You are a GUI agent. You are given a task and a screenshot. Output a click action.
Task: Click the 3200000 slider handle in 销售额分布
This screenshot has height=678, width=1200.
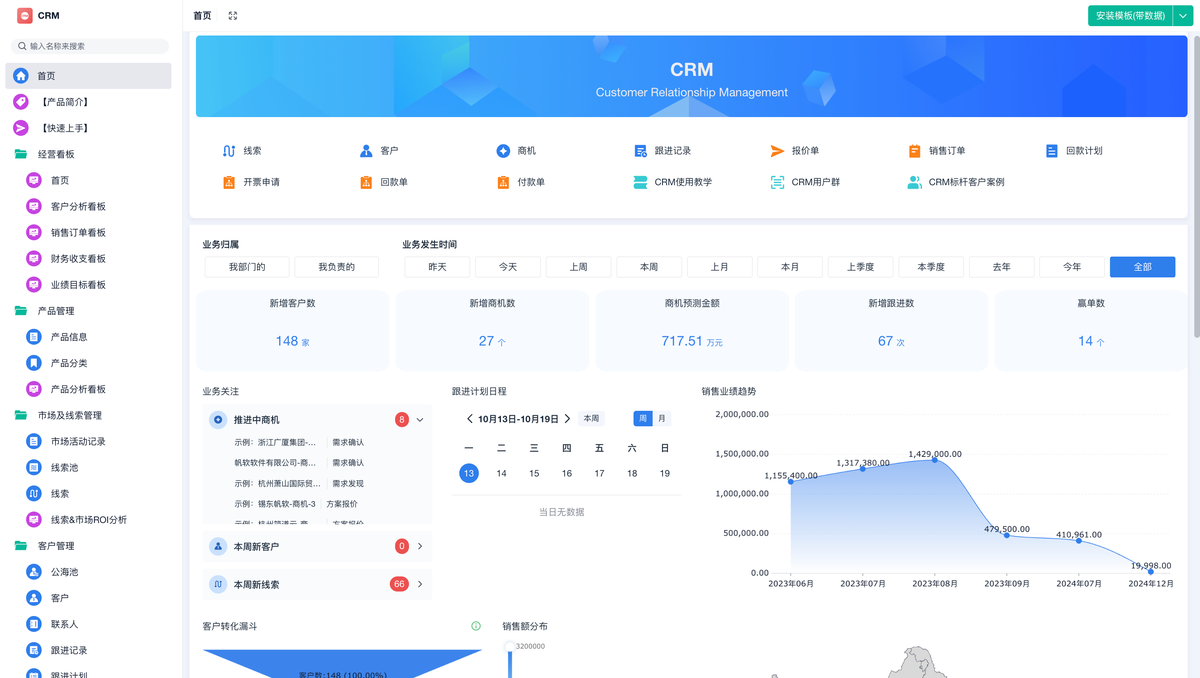click(509, 647)
